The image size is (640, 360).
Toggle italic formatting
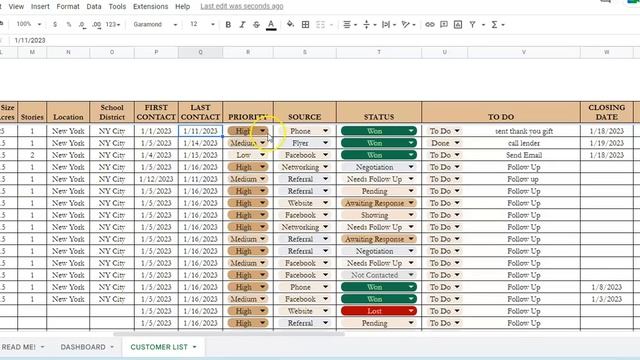tap(242, 24)
